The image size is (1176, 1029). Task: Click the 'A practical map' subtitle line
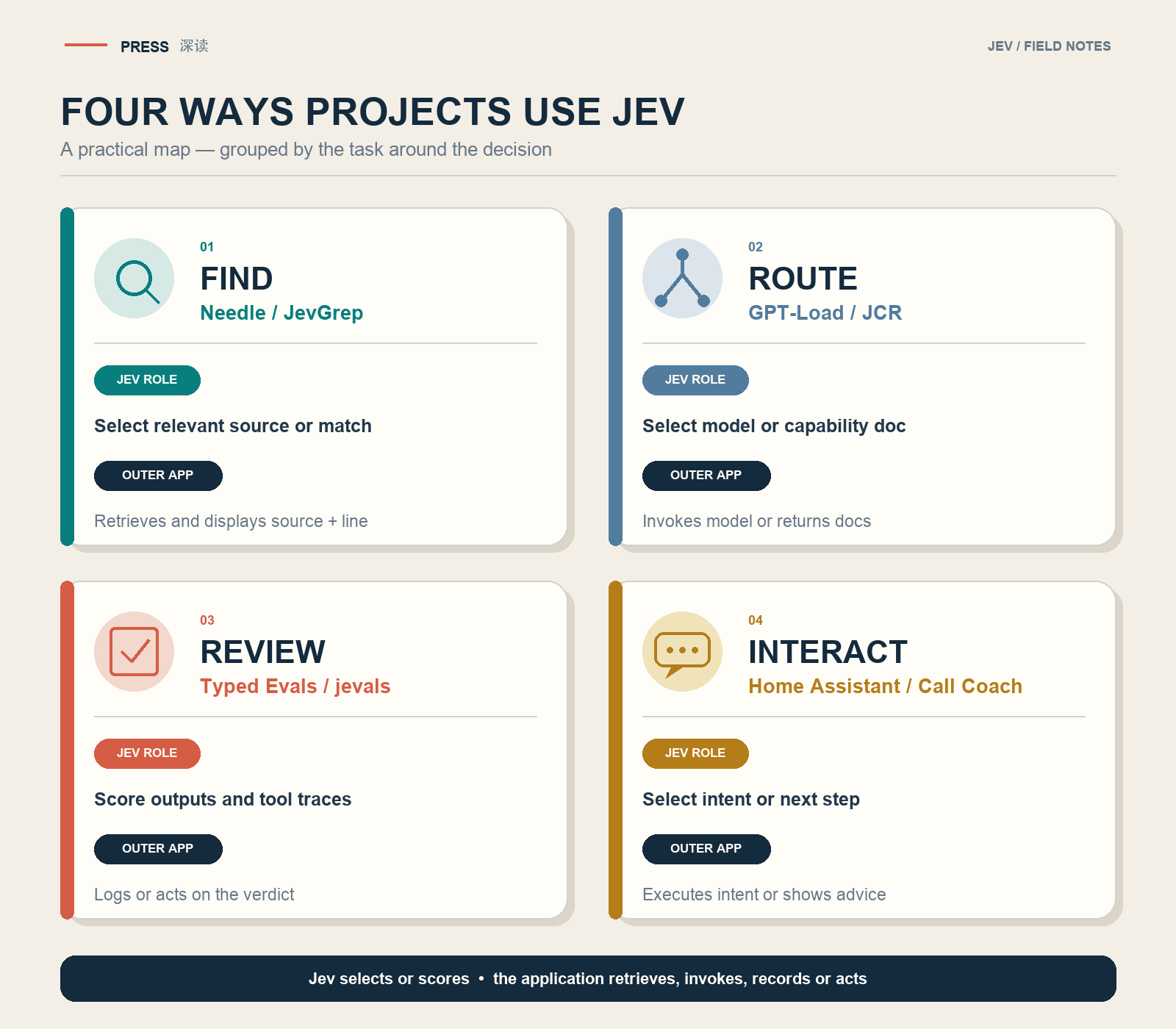pos(306,150)
